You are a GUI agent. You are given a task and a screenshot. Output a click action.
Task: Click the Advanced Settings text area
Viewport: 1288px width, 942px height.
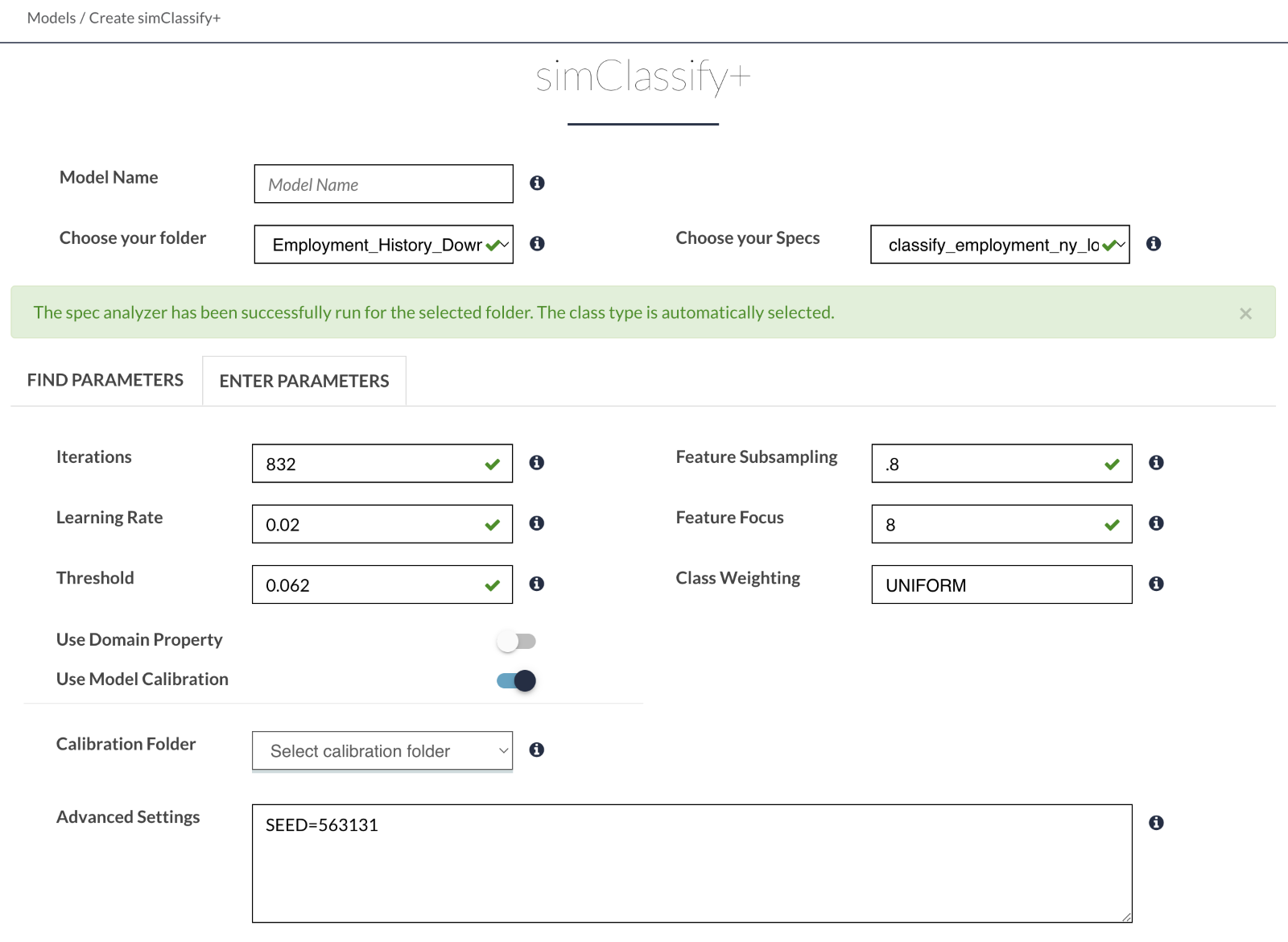pos(691,863)
